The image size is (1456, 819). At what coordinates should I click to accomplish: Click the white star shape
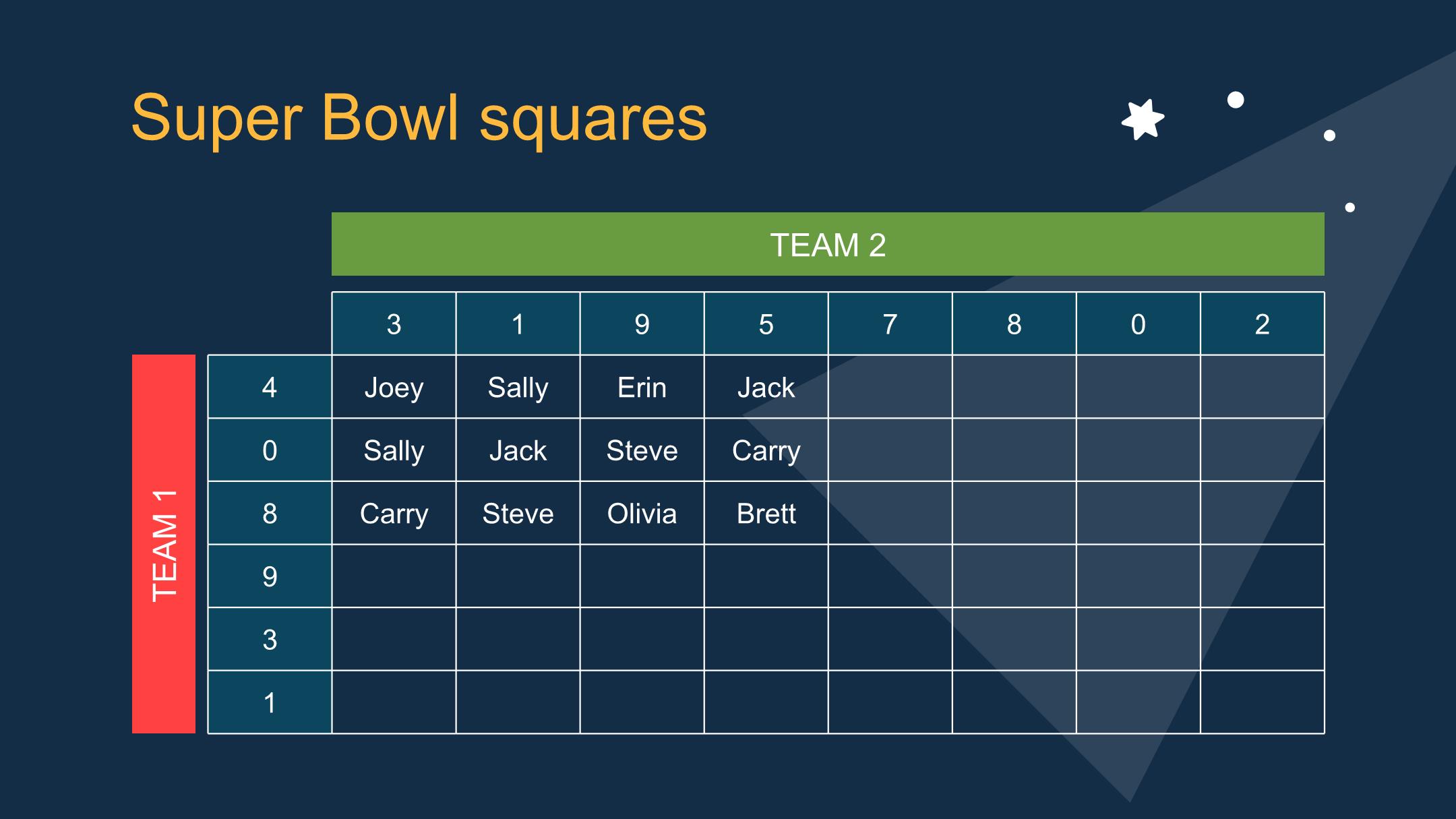point(1143,120)
